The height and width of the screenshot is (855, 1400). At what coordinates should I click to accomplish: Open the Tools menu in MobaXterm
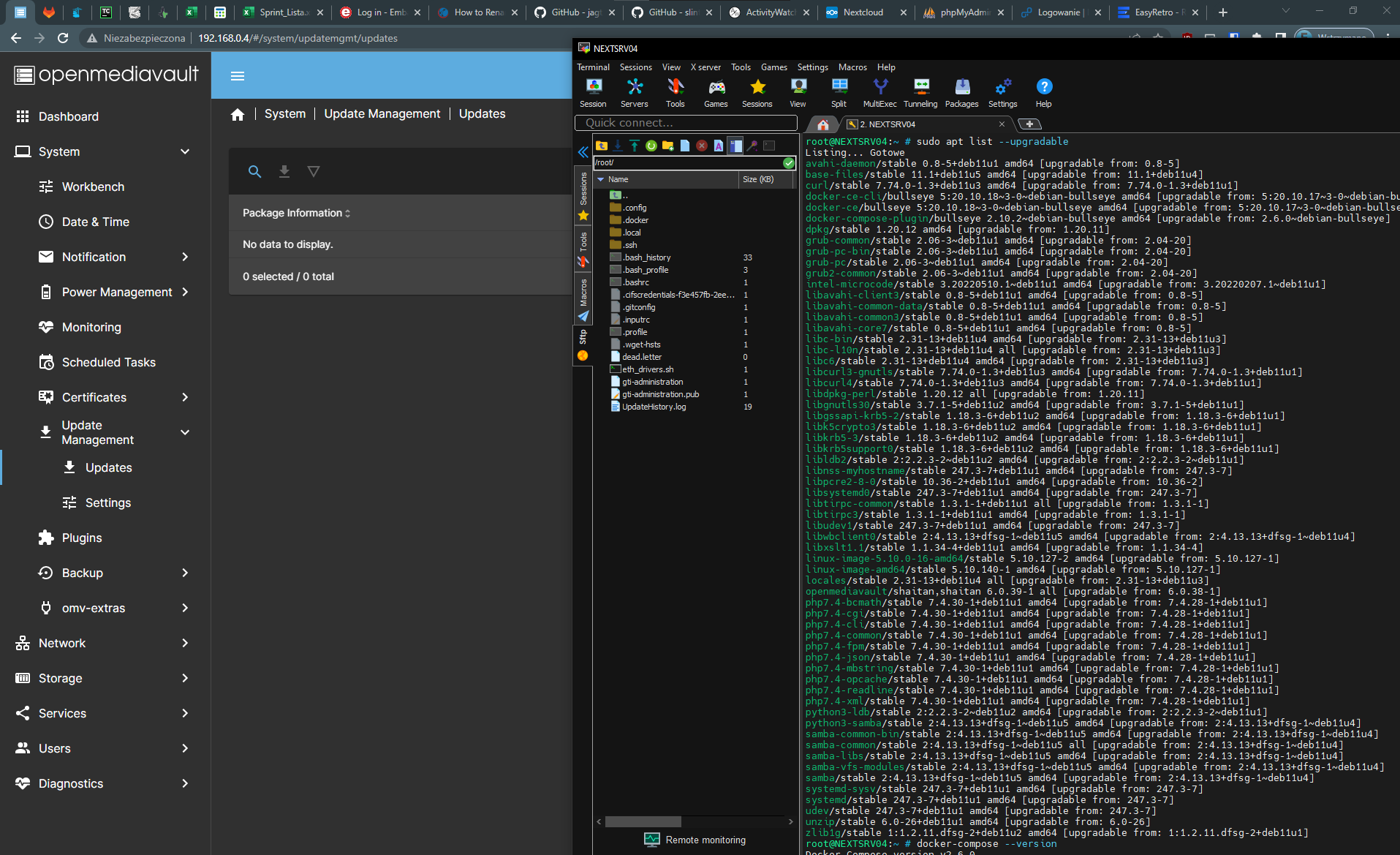click(x=741, y=67)
